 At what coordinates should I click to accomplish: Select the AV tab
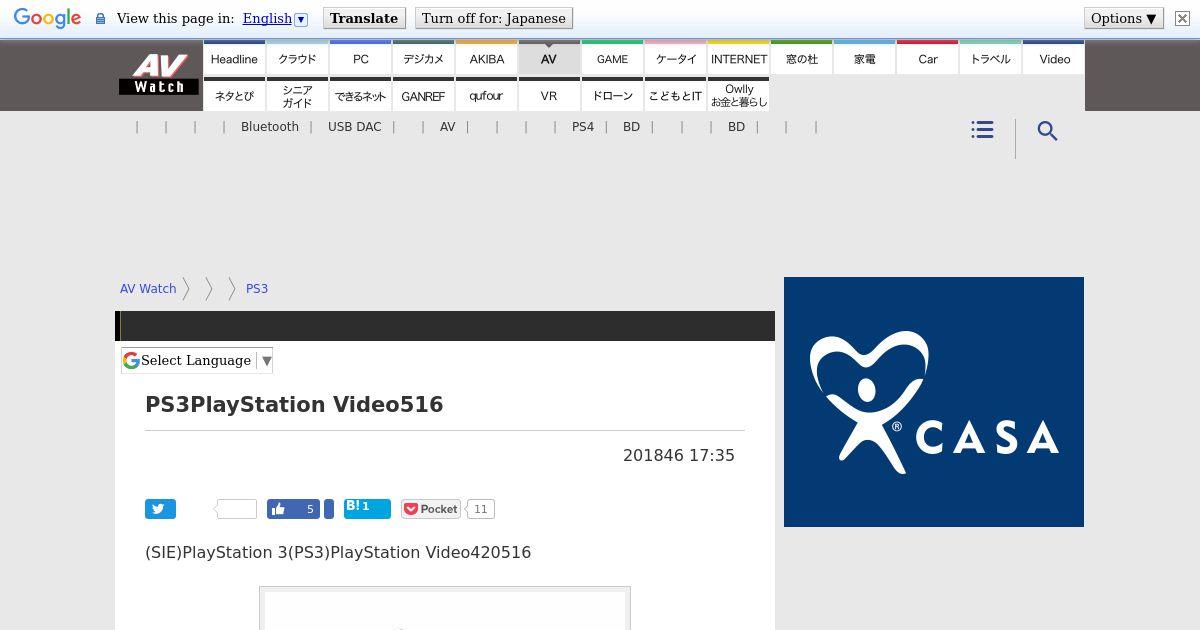pos(549,58)
